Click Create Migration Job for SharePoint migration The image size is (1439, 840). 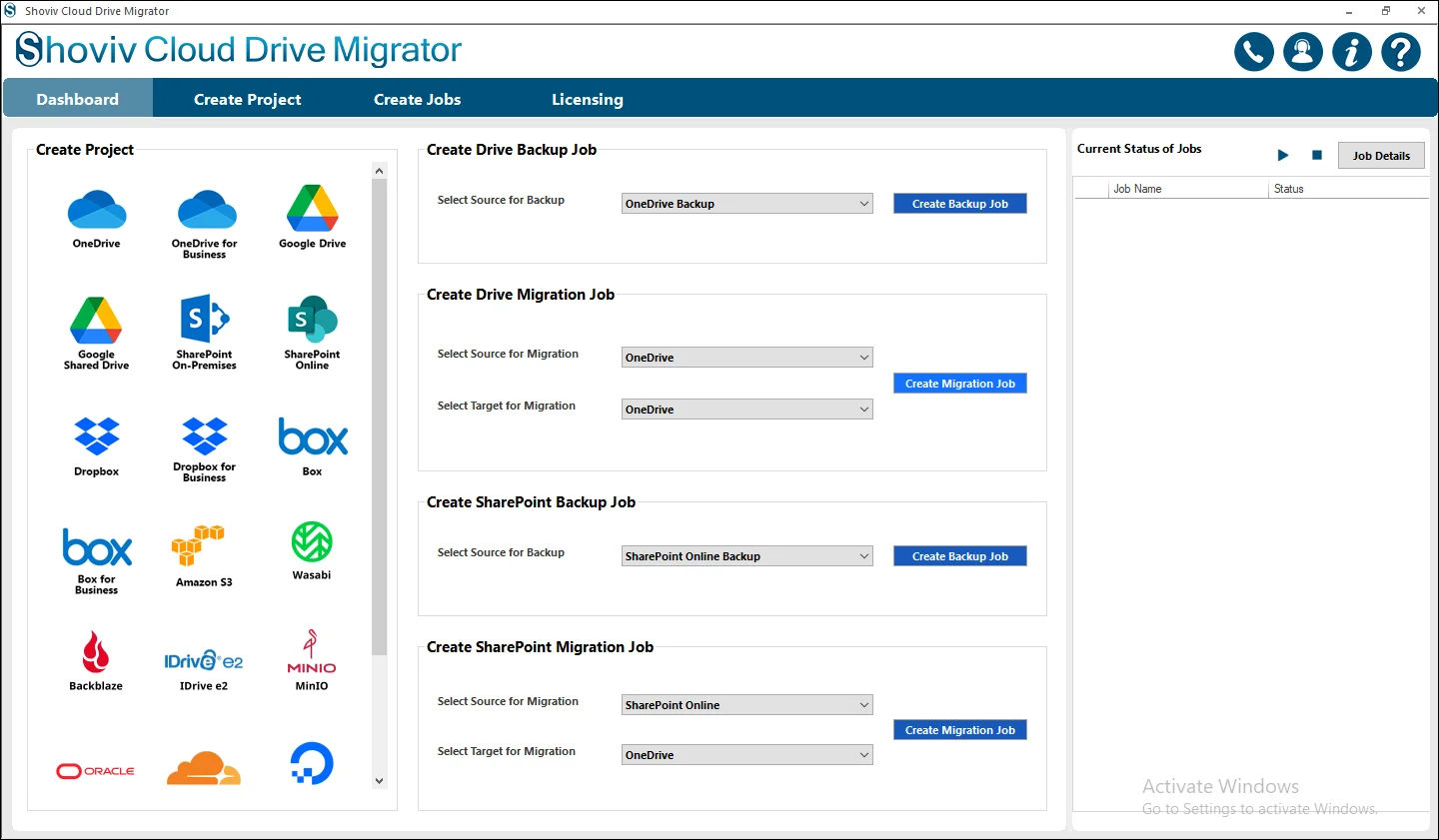pos(960,730)
